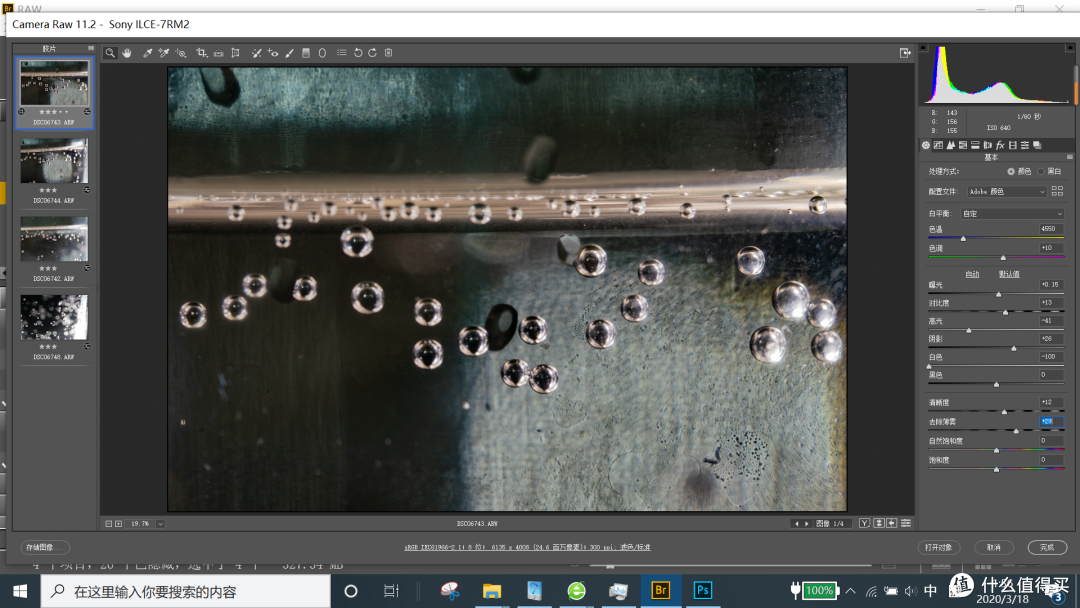Select the Color Sampler tool

[164, 53]
